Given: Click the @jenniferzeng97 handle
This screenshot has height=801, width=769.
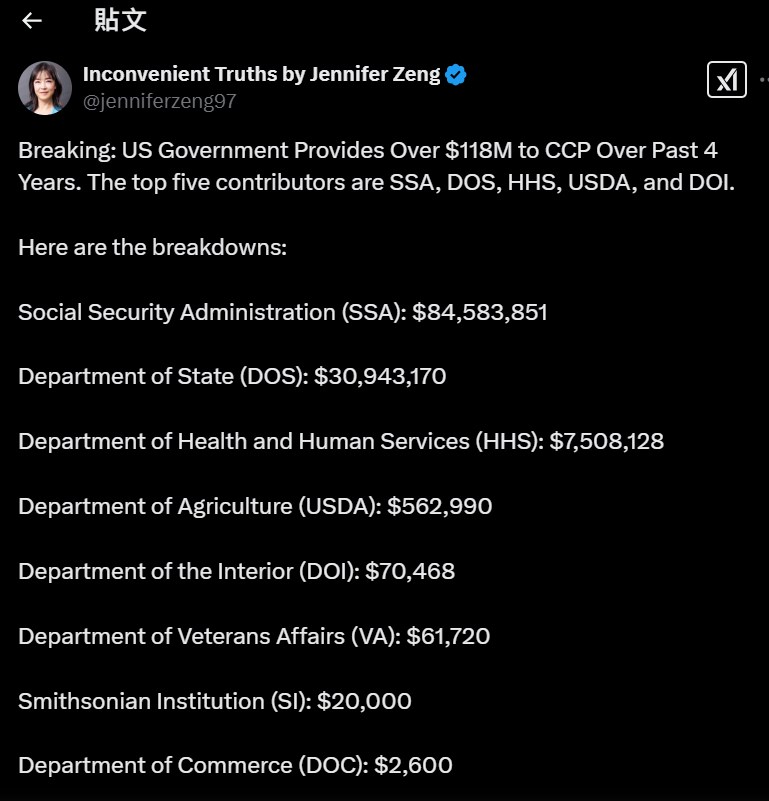Looking at the screenshot, I should pyautogui.click(x=159, y=100).
